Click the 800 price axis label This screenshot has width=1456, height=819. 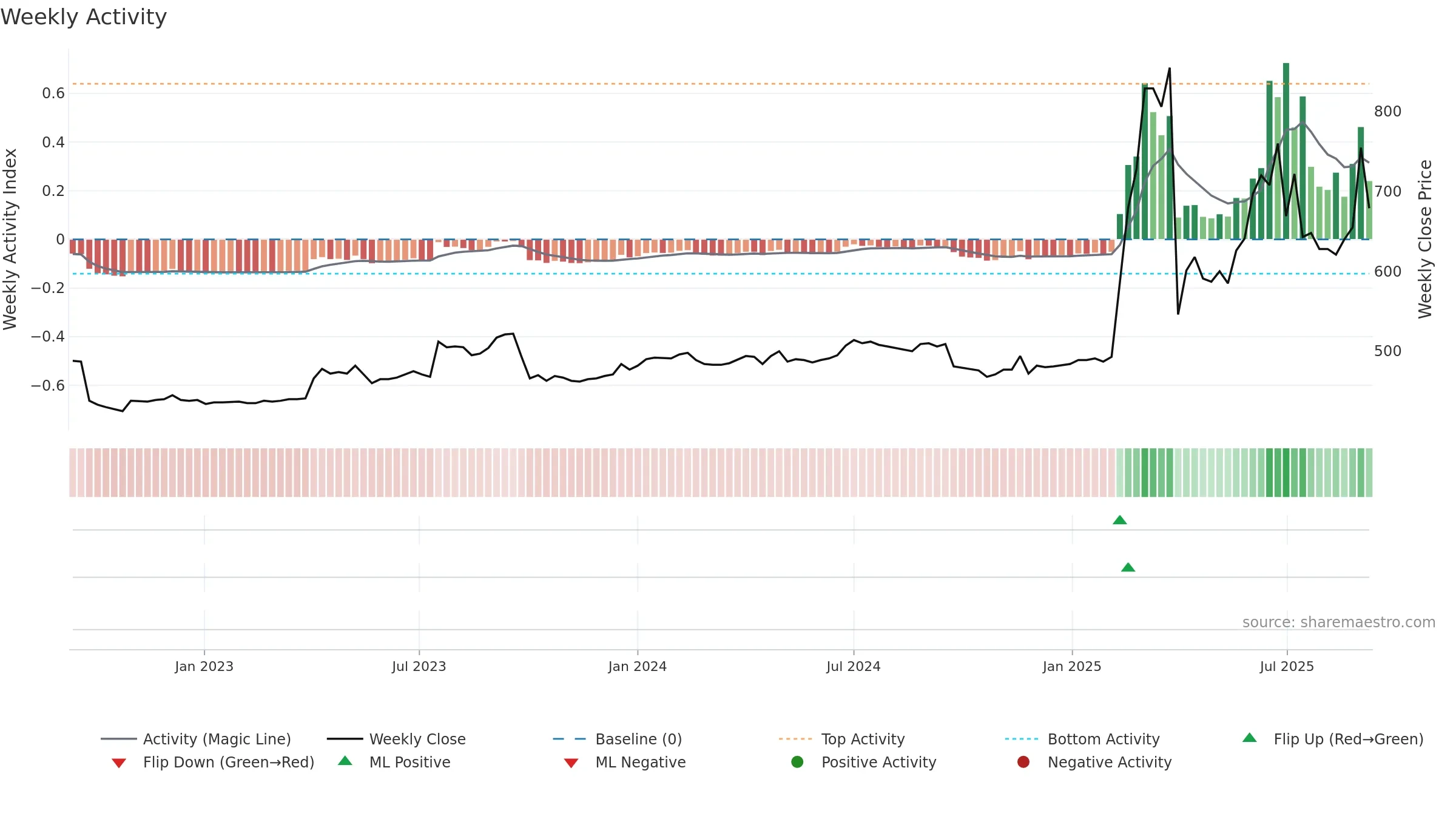[1388, 112]
